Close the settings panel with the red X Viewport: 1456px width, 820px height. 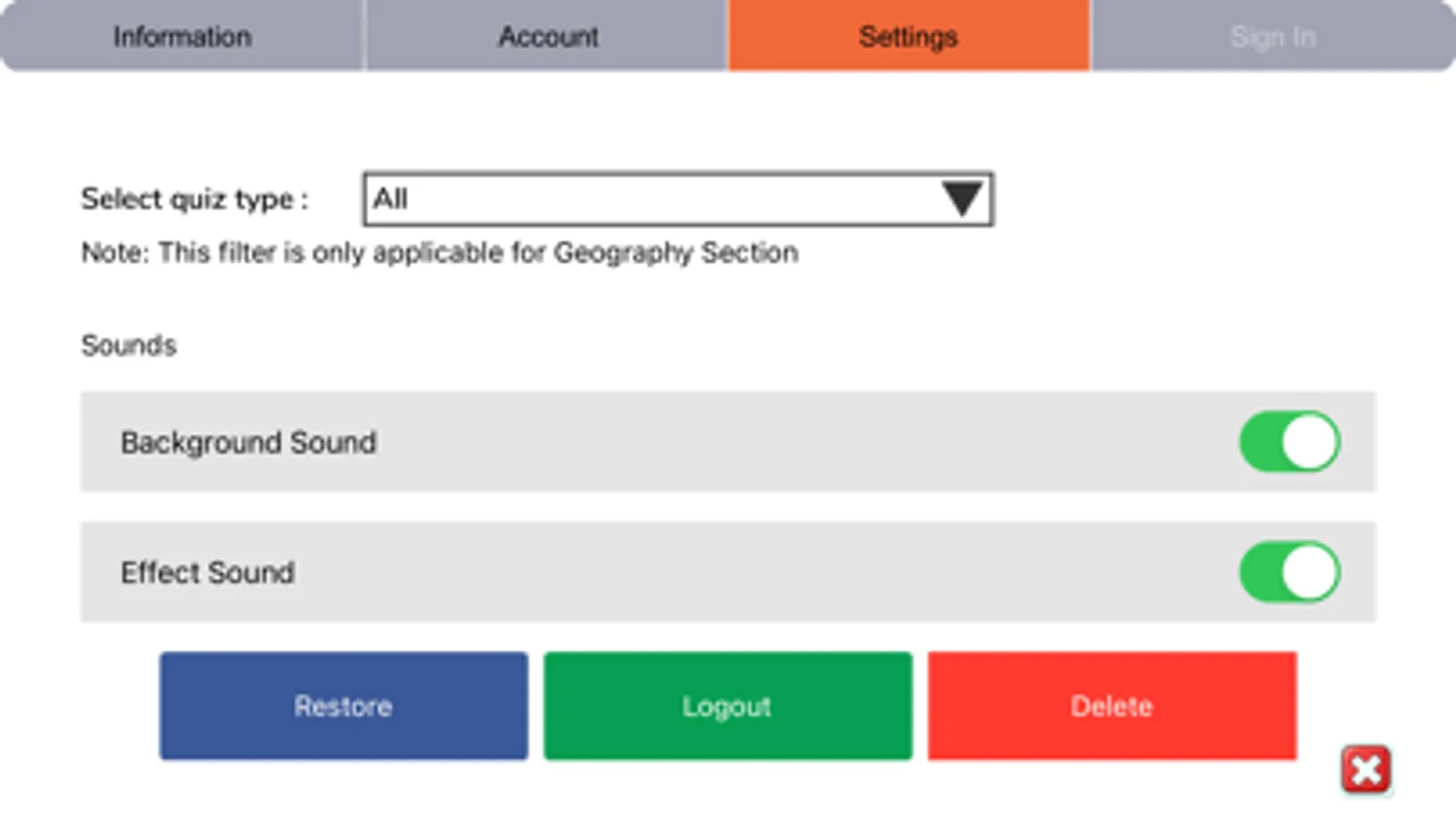coord(1365,770)
